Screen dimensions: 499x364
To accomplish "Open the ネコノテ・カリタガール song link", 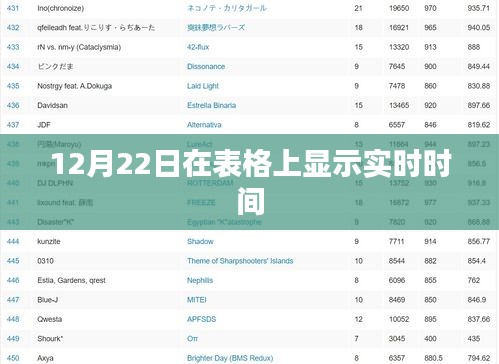I will point(227,8).
